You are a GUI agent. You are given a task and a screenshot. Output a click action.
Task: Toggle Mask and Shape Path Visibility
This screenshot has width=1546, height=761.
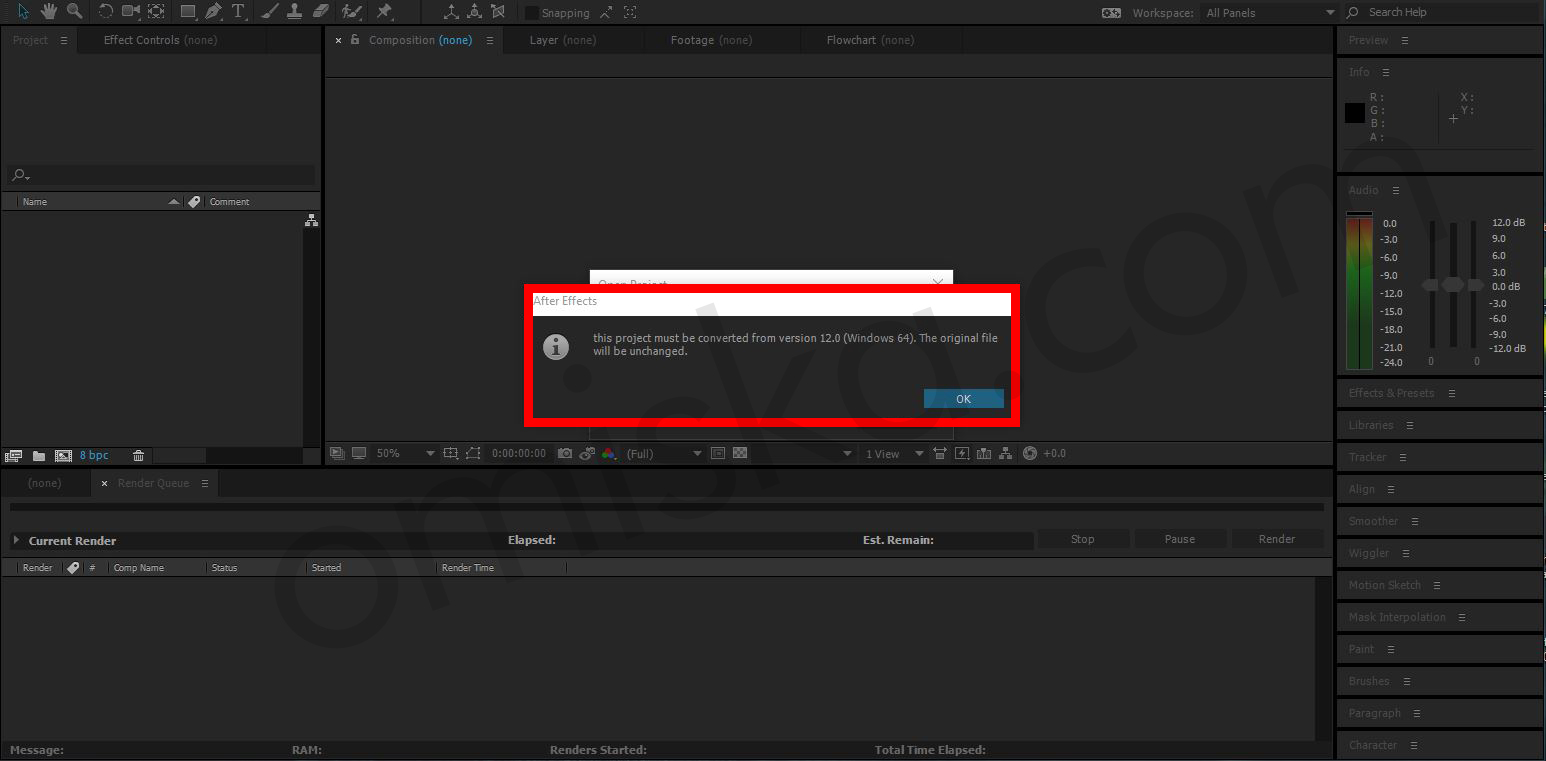tap(473, 453)
